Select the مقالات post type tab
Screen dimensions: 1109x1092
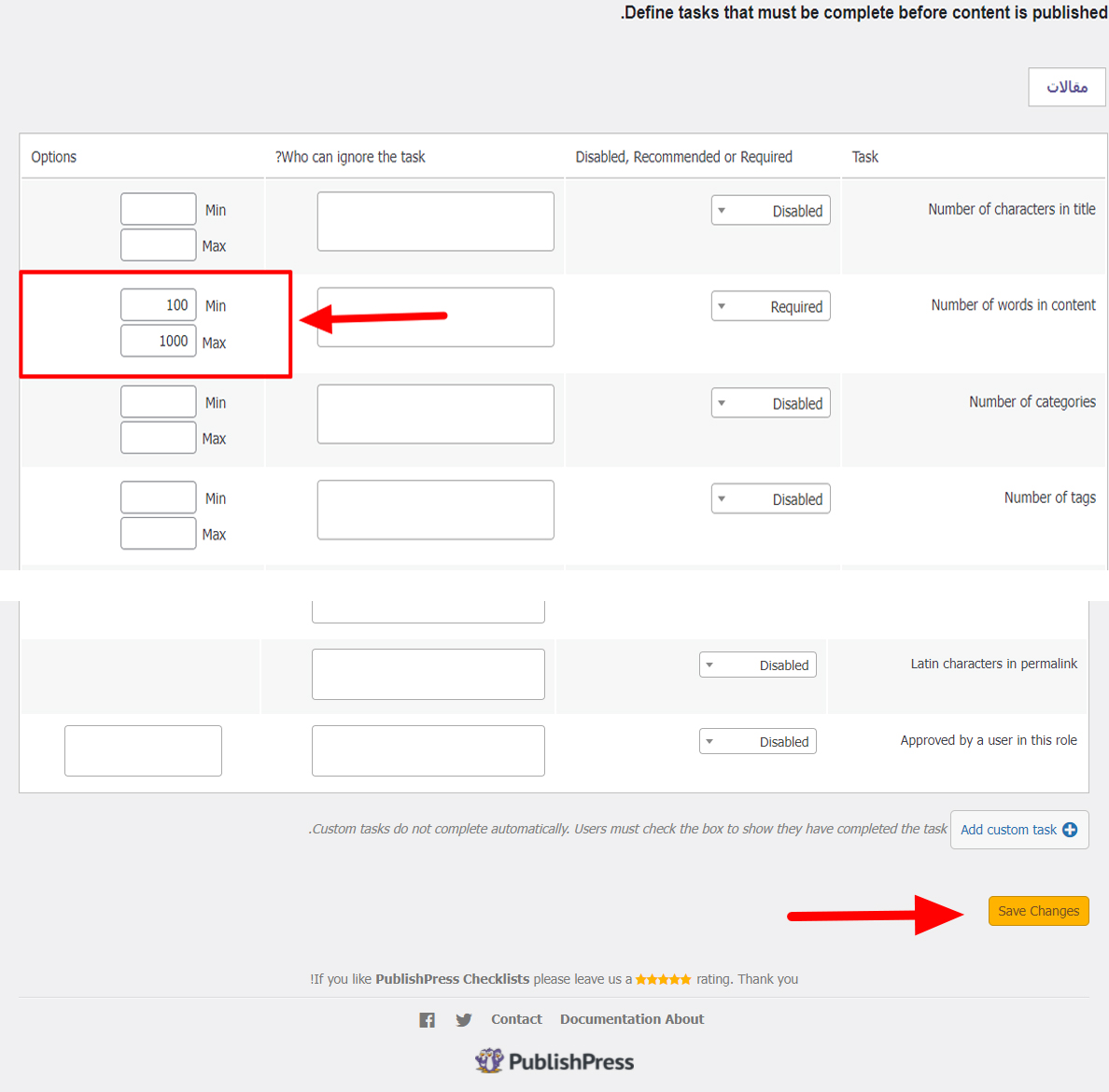point(1066,87)
